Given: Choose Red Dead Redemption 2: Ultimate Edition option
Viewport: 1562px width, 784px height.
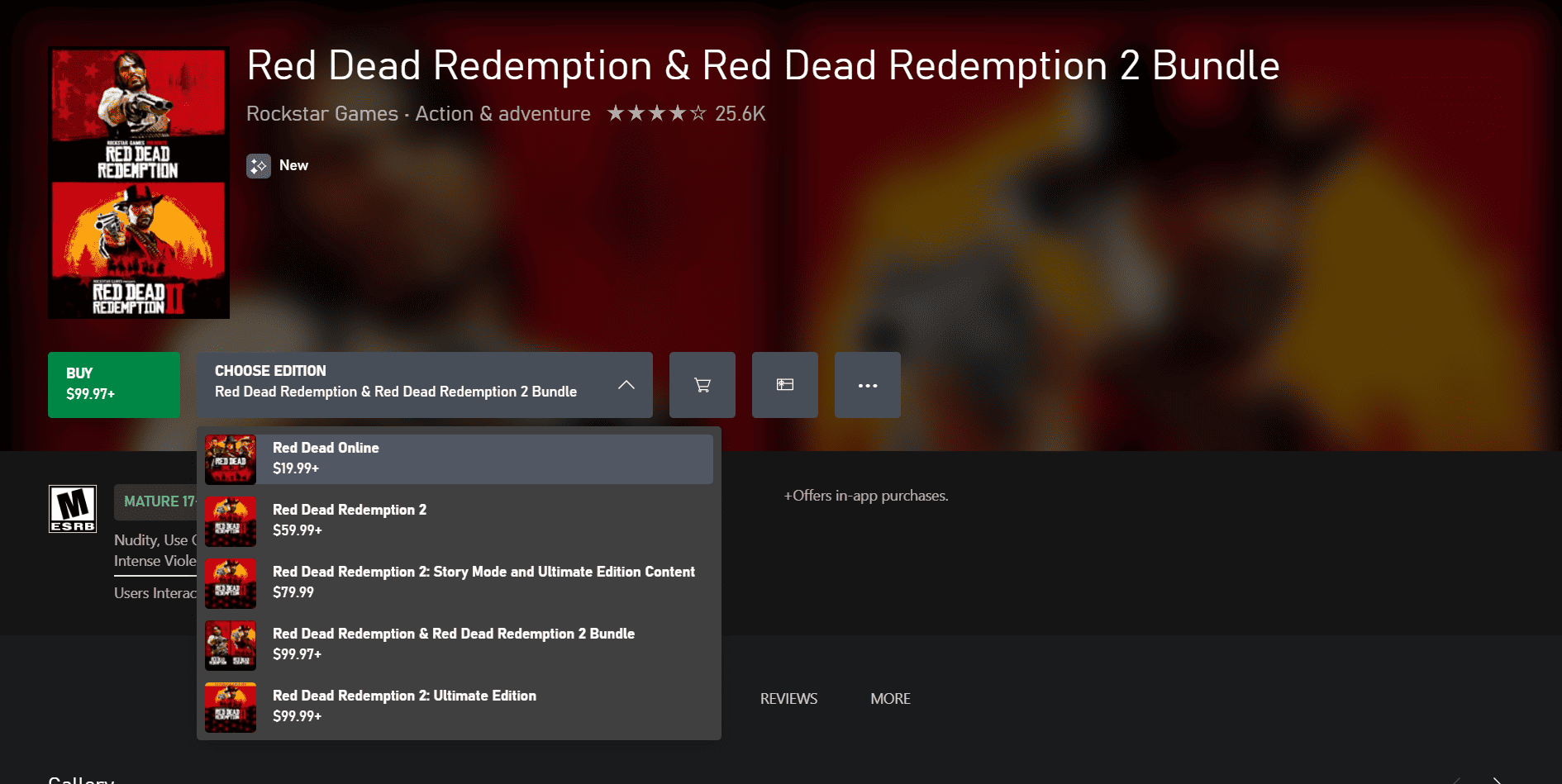Looking at the screenshot, I should point(459,707).
